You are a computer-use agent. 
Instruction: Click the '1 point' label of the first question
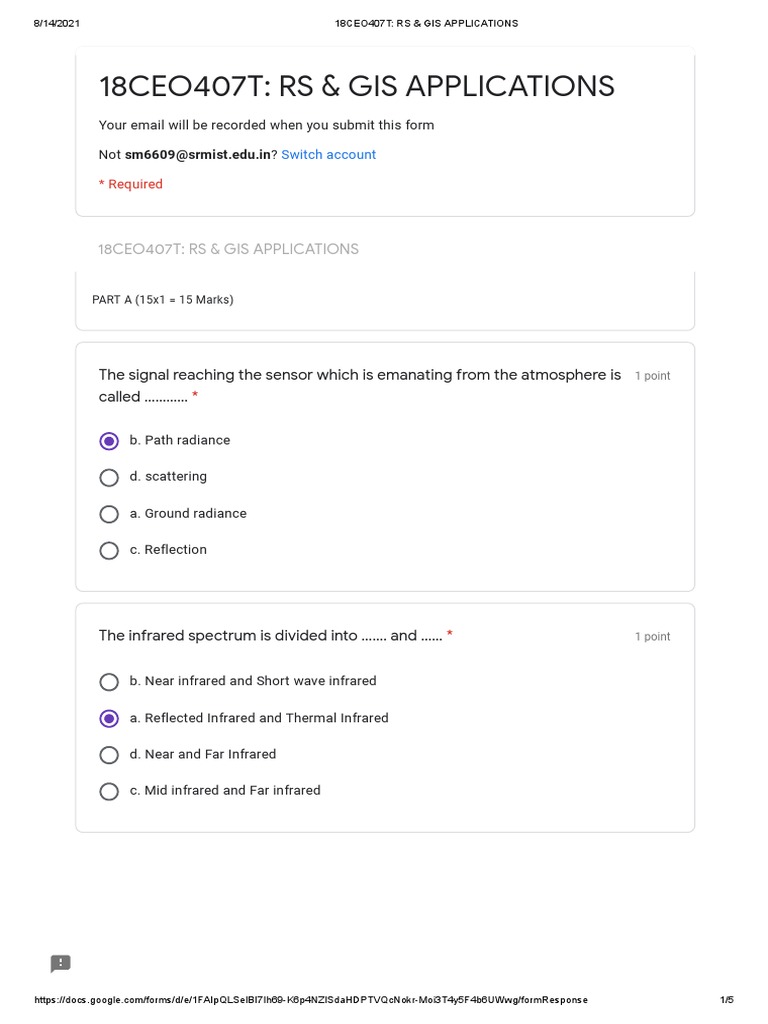(x=652, y=376)
